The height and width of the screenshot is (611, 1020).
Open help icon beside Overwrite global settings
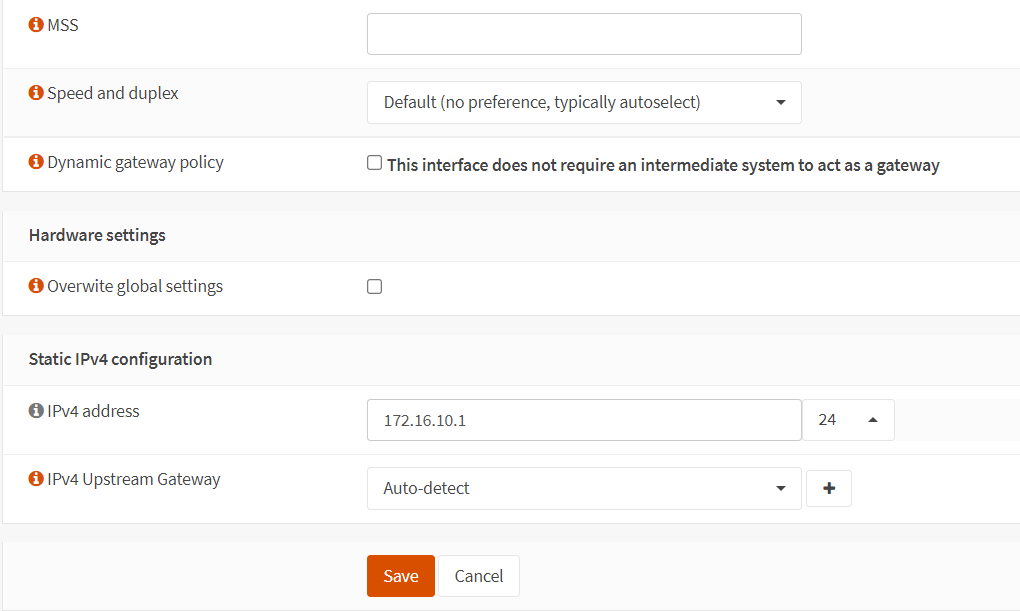tap(36, 286)
